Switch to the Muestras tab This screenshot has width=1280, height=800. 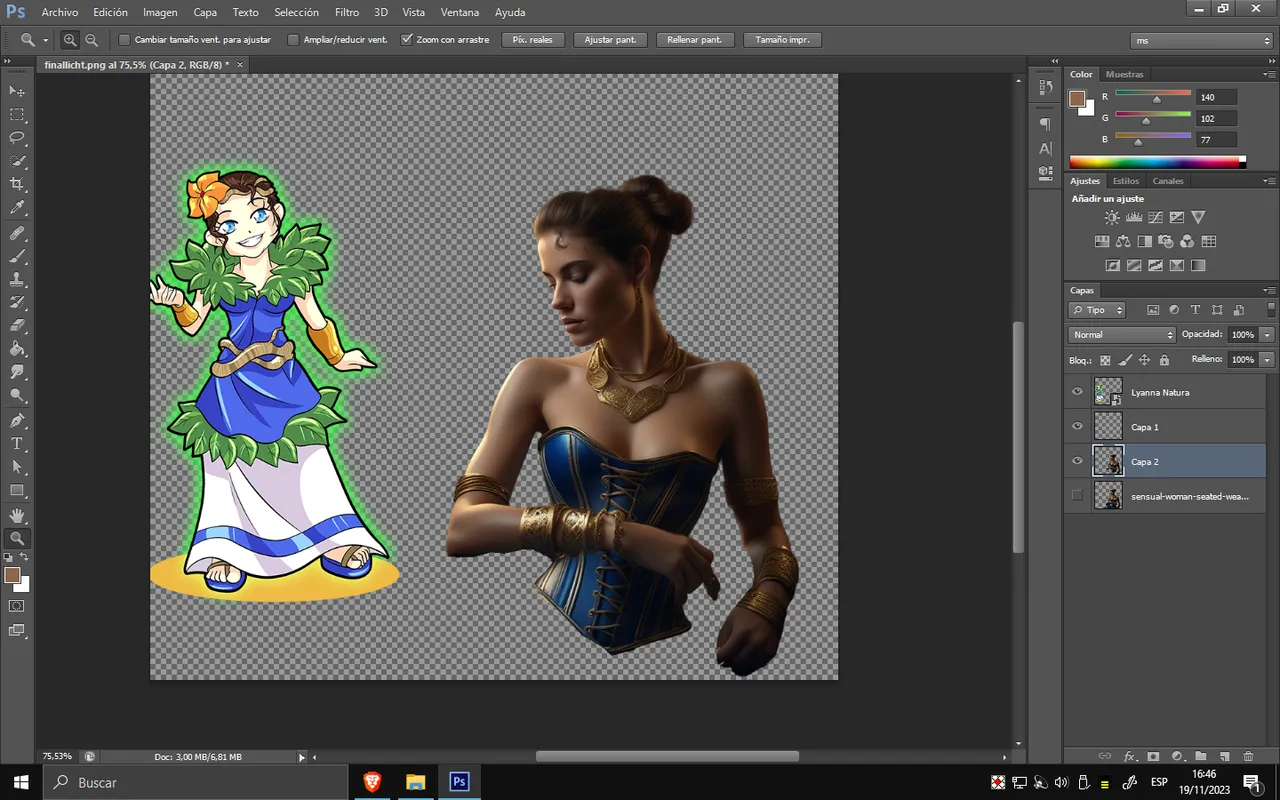tap(1124, 74)
